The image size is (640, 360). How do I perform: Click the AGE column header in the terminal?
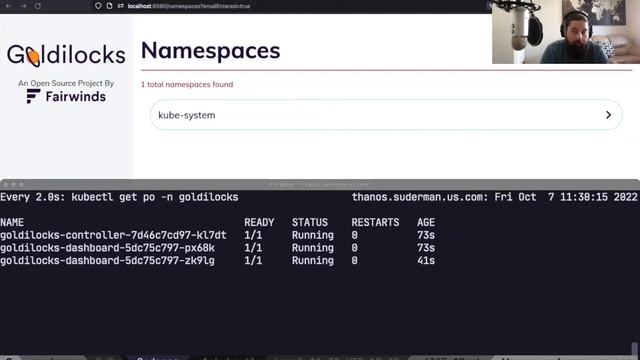click(x=426, y=222)
